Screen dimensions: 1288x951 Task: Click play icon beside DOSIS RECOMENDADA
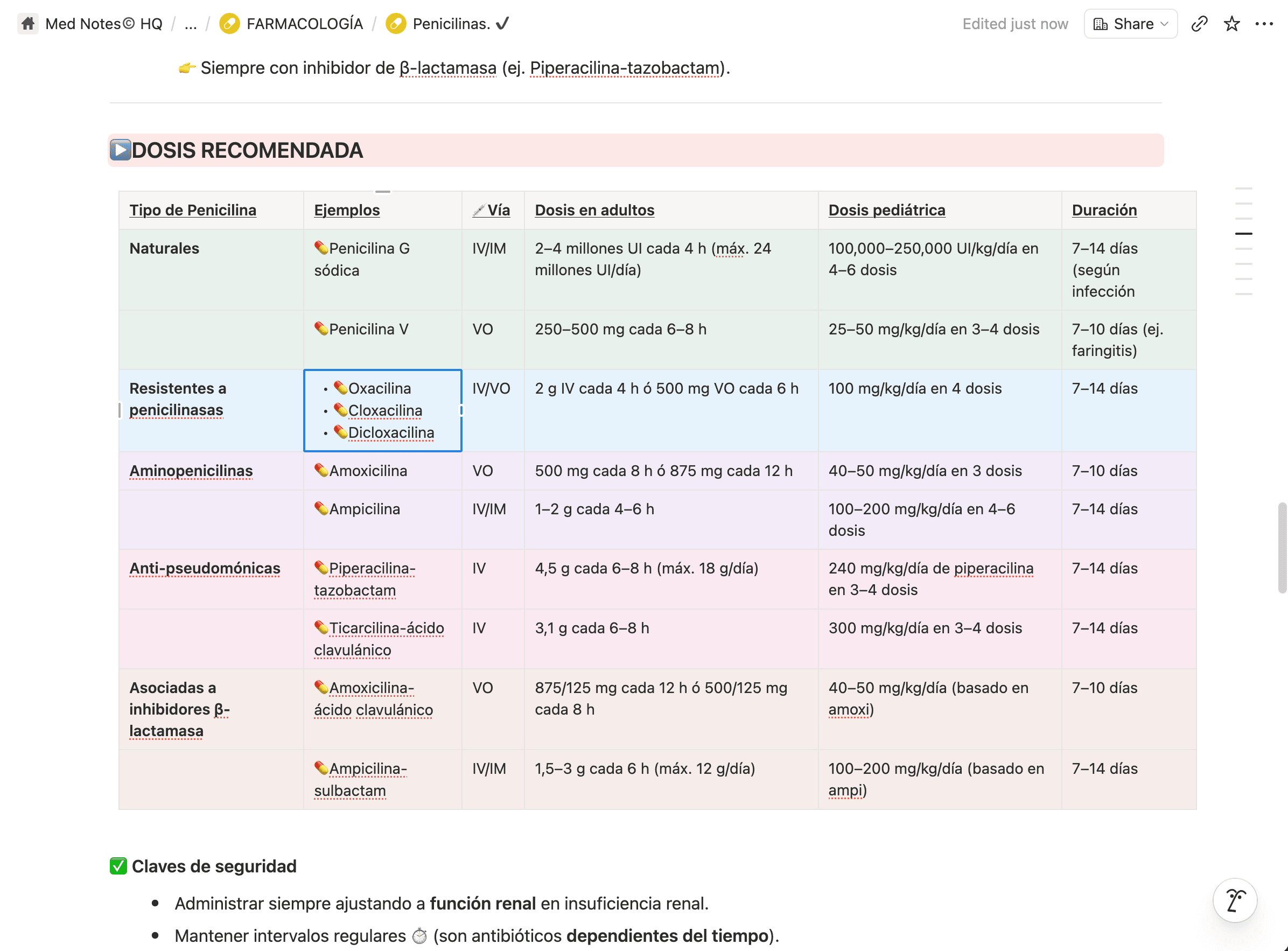120,150
